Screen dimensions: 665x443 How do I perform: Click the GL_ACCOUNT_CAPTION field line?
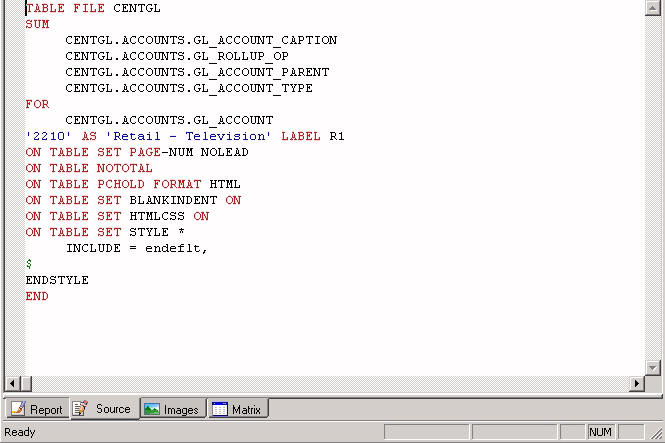[x=201, y=40]
